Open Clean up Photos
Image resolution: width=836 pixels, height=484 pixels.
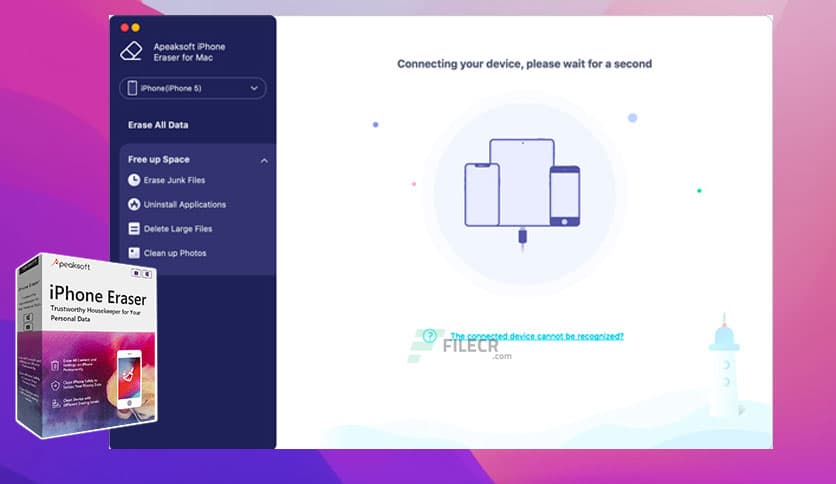(175, 253)
